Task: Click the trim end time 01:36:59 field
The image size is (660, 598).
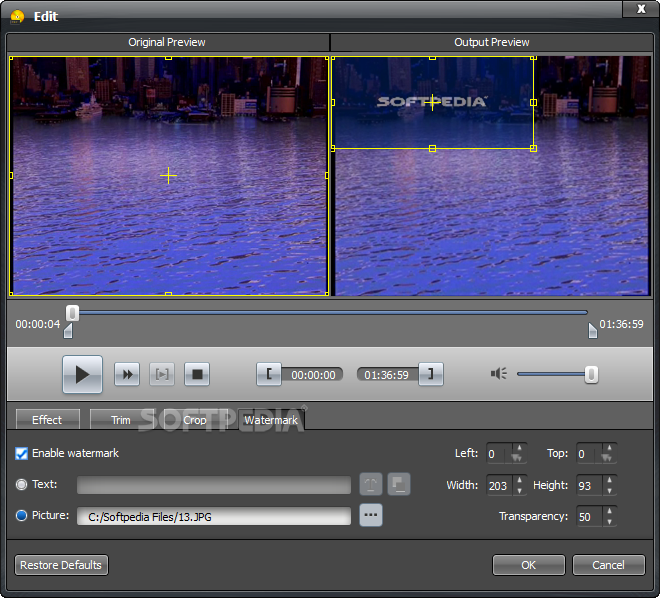Action: [387, 375]
